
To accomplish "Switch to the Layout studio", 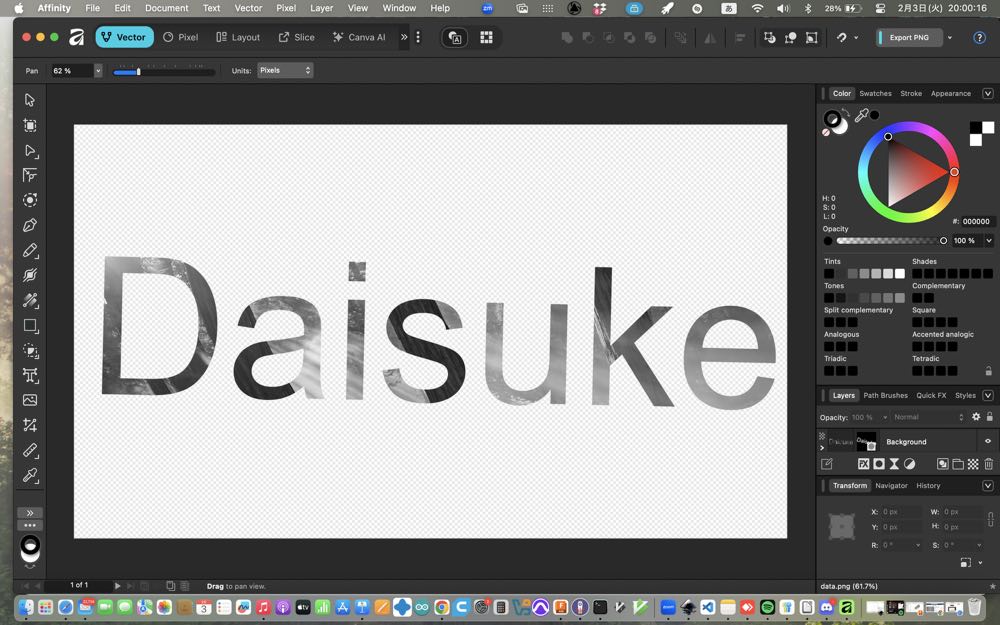I will (238, 37).
